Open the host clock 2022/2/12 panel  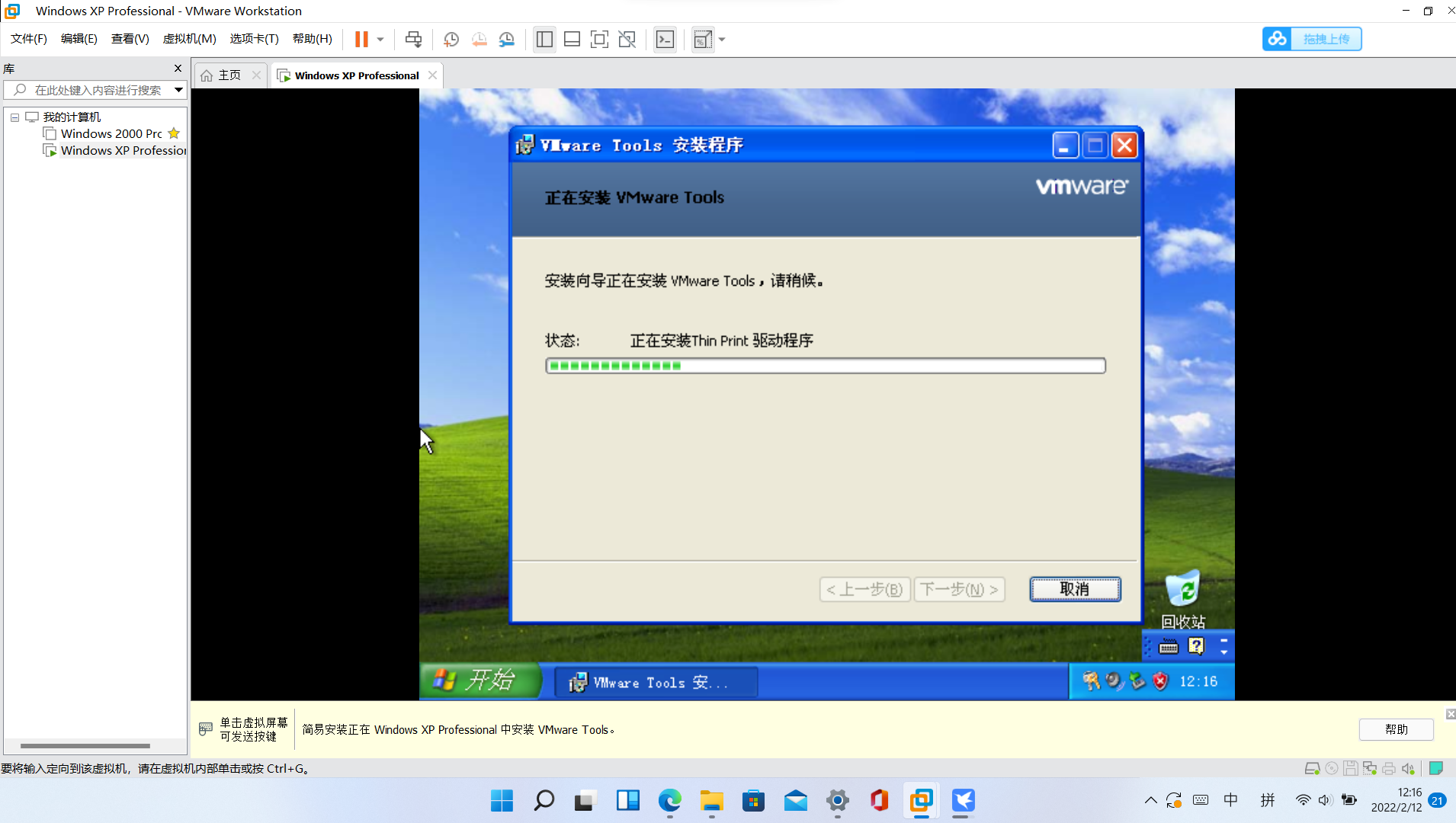pos(1397,800)
